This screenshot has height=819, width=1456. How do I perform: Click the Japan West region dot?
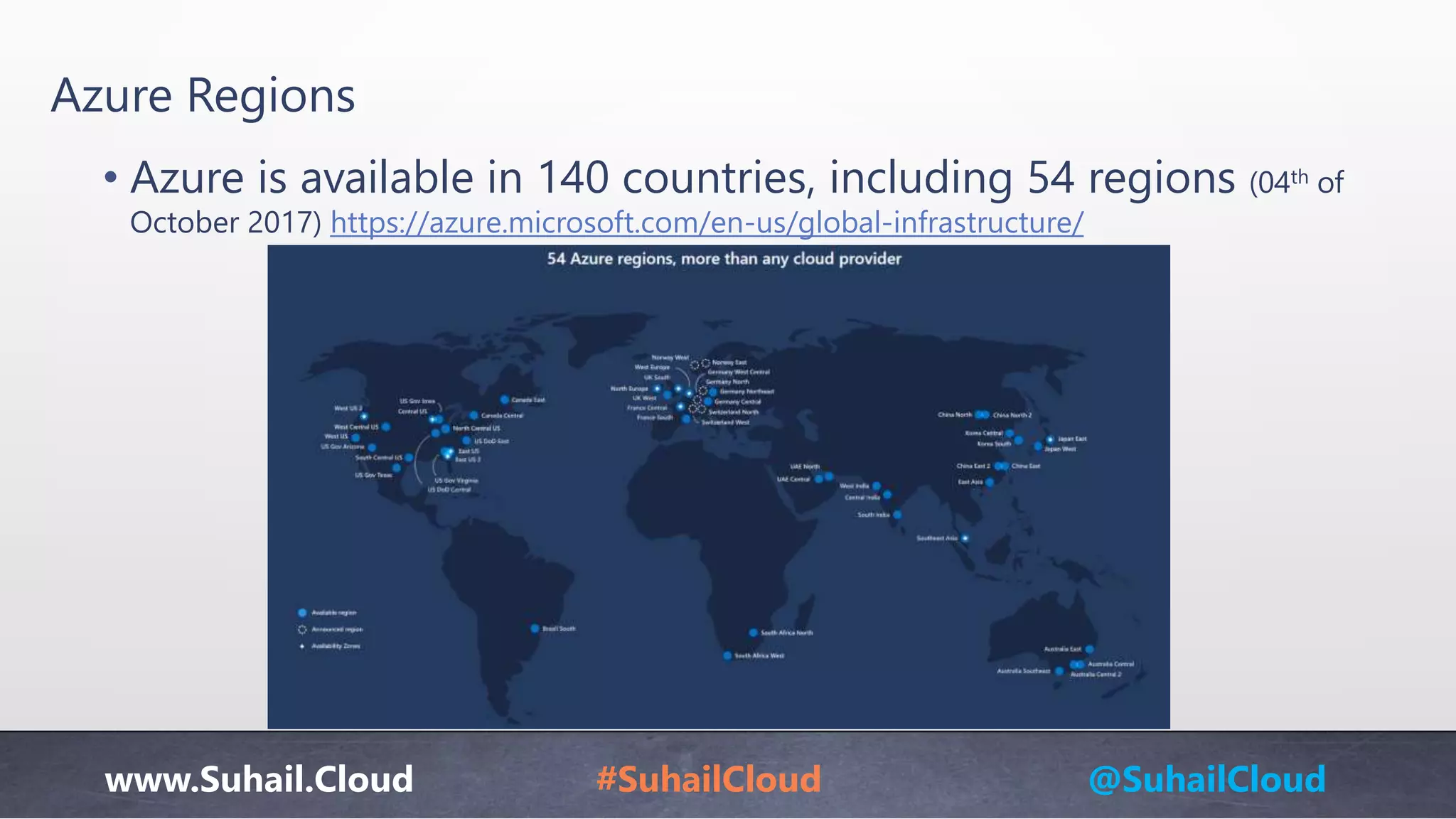click(1038, 446)
